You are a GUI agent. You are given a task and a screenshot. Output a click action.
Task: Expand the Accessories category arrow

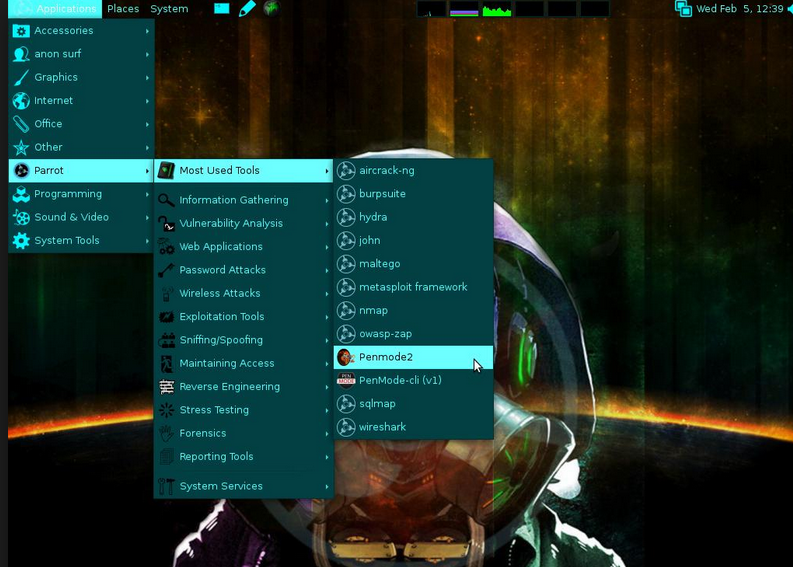(147, 31)
